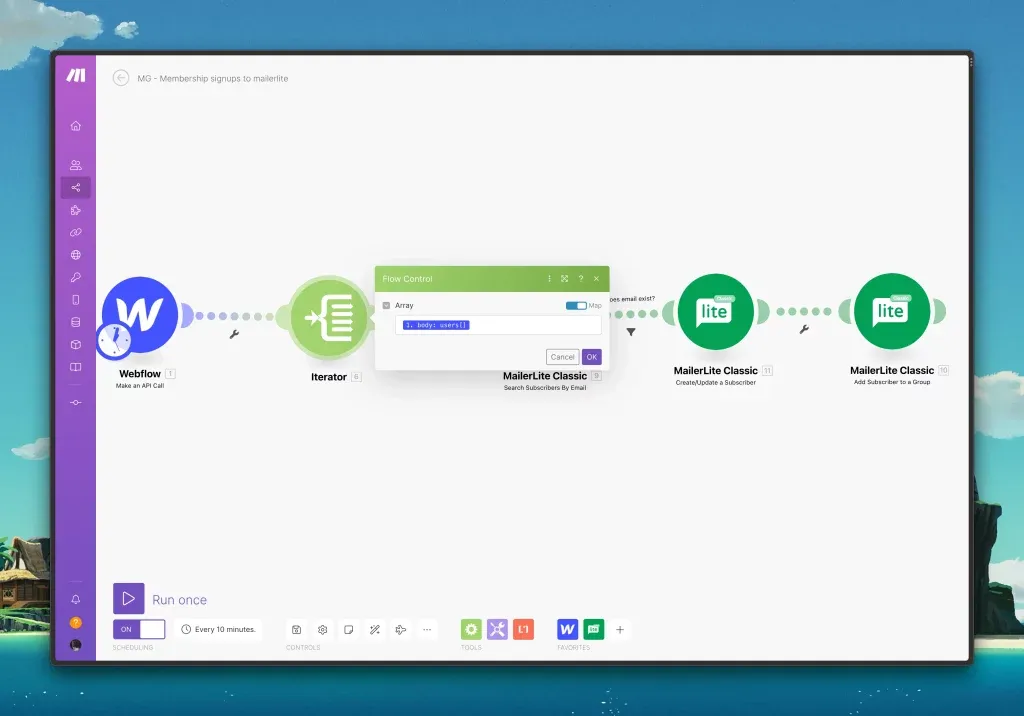The width and height of the screenshot is (1024, 716).
Task: Add a new favorite with plus
Action: point(620,630)
